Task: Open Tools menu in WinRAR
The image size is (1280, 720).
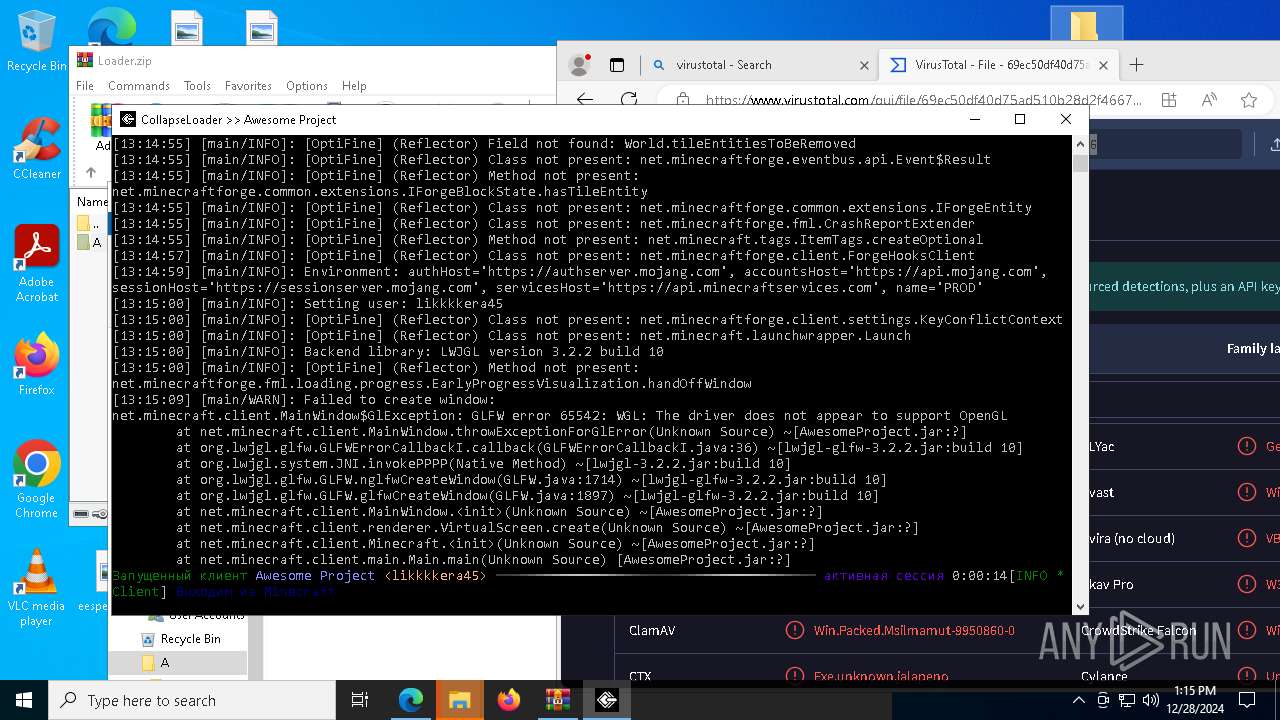Action: coord(197,86)
